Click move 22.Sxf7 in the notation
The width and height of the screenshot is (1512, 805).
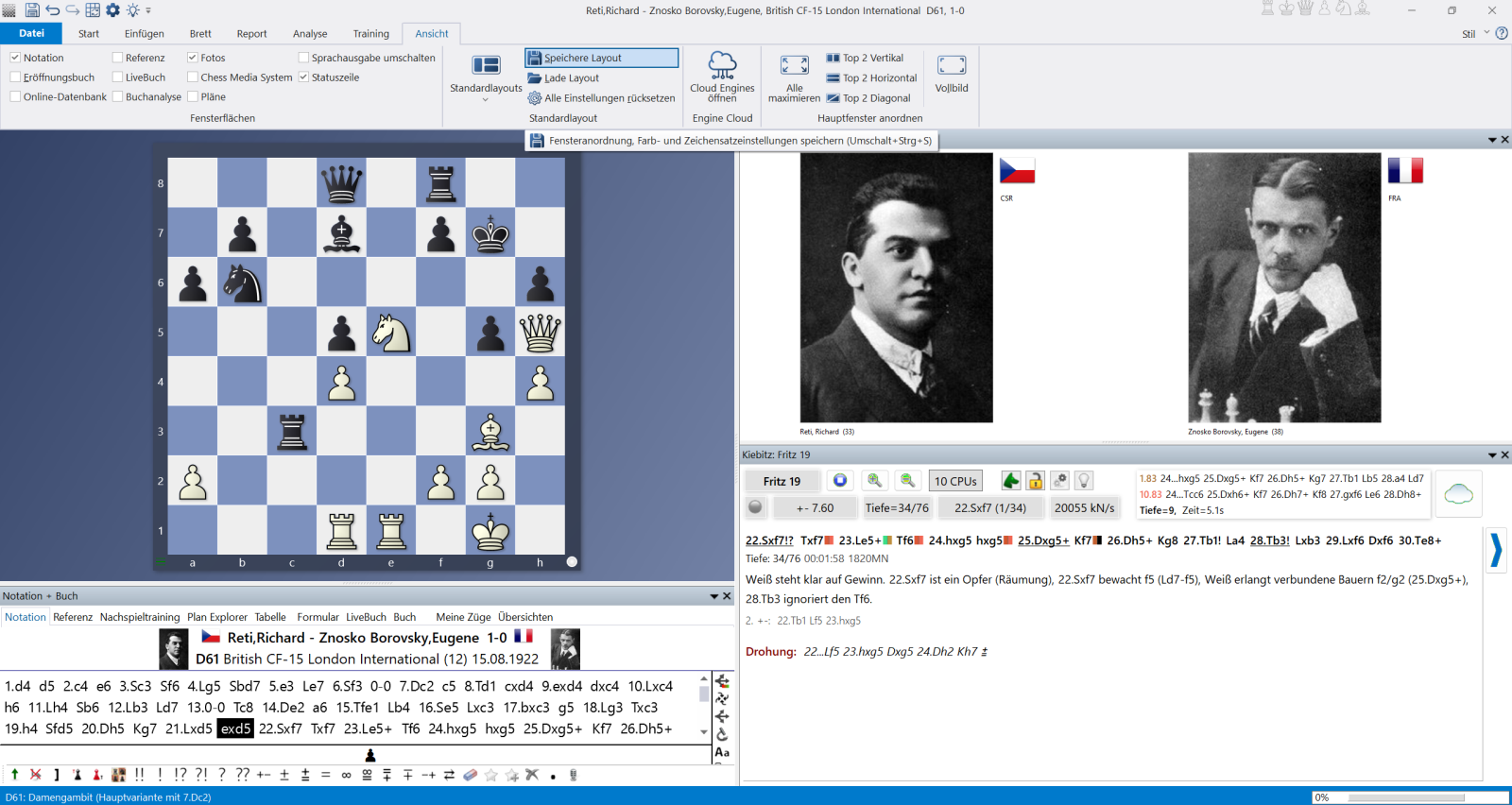(280, 728)
